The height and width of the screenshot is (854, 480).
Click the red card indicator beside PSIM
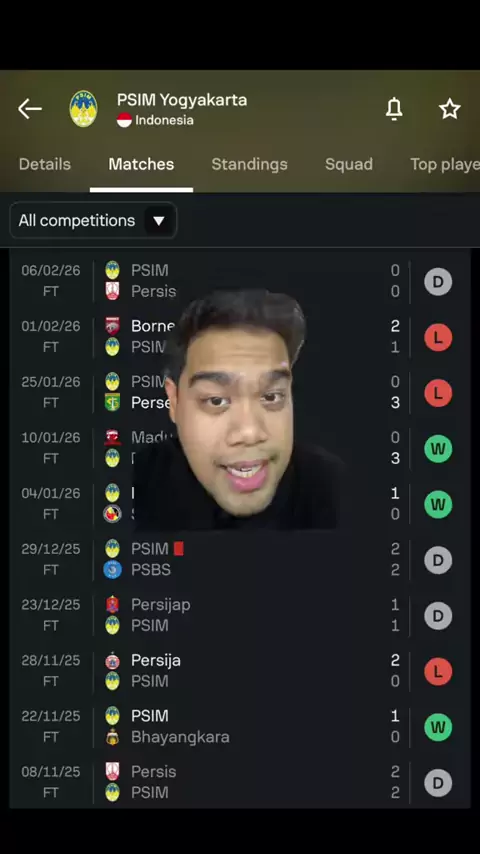[x=179, y=548]
